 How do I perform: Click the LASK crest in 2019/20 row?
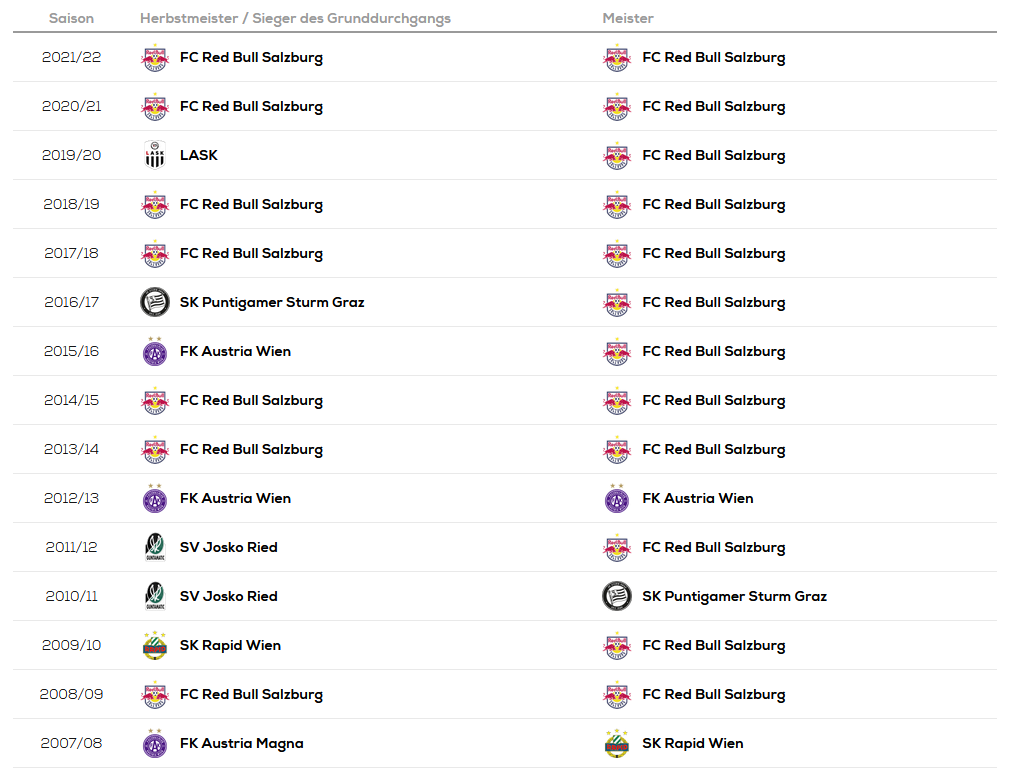click(x=155, y=155)
